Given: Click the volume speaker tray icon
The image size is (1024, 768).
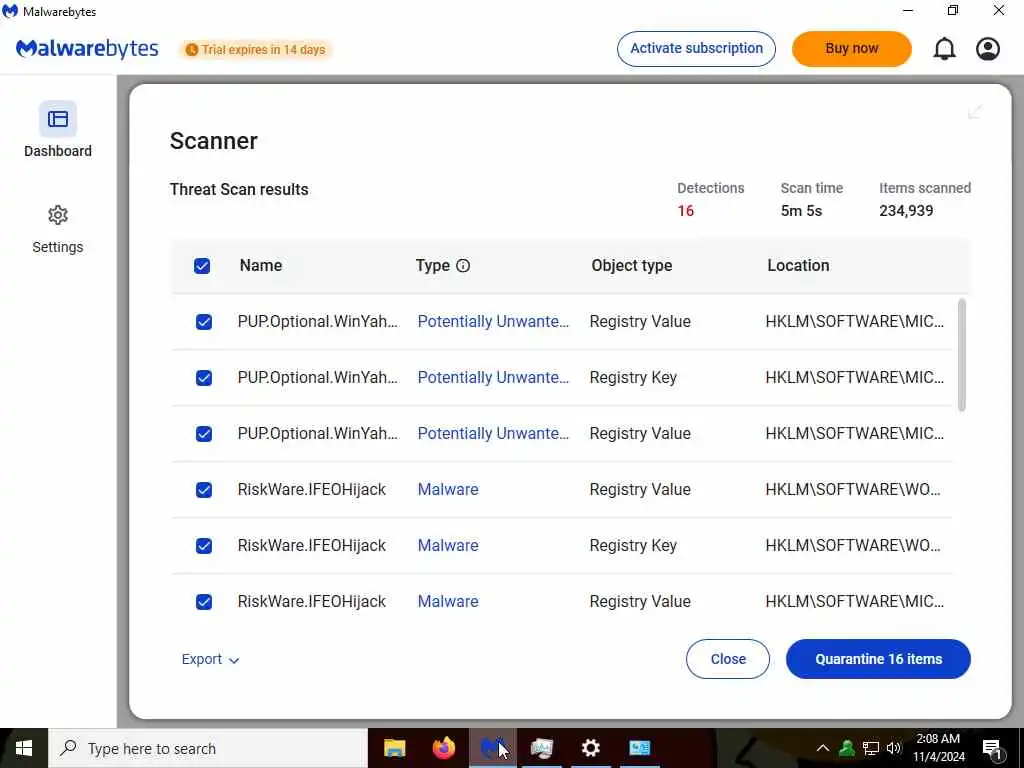Looking at the screenshot, I should (894, 748).
